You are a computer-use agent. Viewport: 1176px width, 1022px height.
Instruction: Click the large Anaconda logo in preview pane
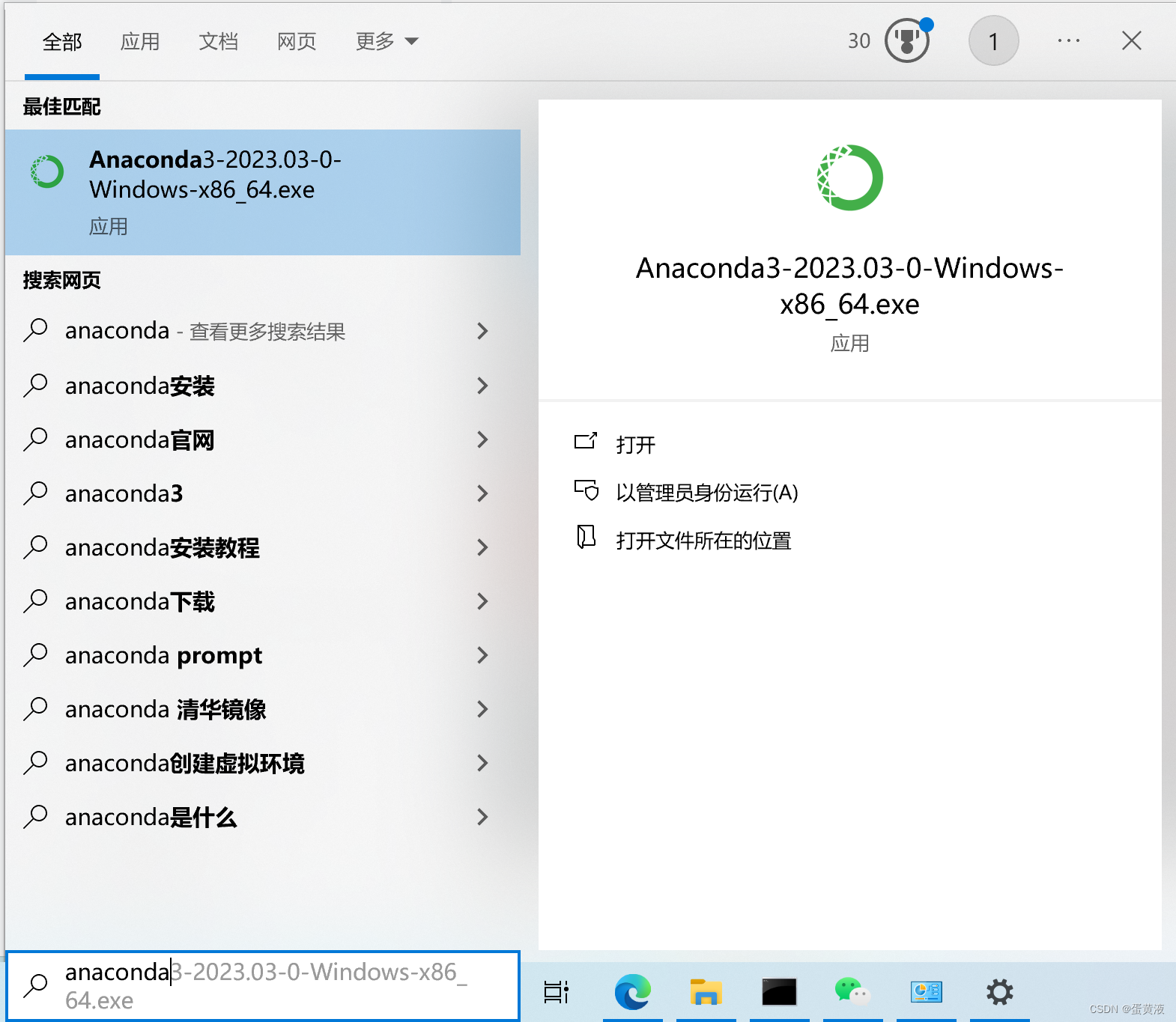point(849,177)
